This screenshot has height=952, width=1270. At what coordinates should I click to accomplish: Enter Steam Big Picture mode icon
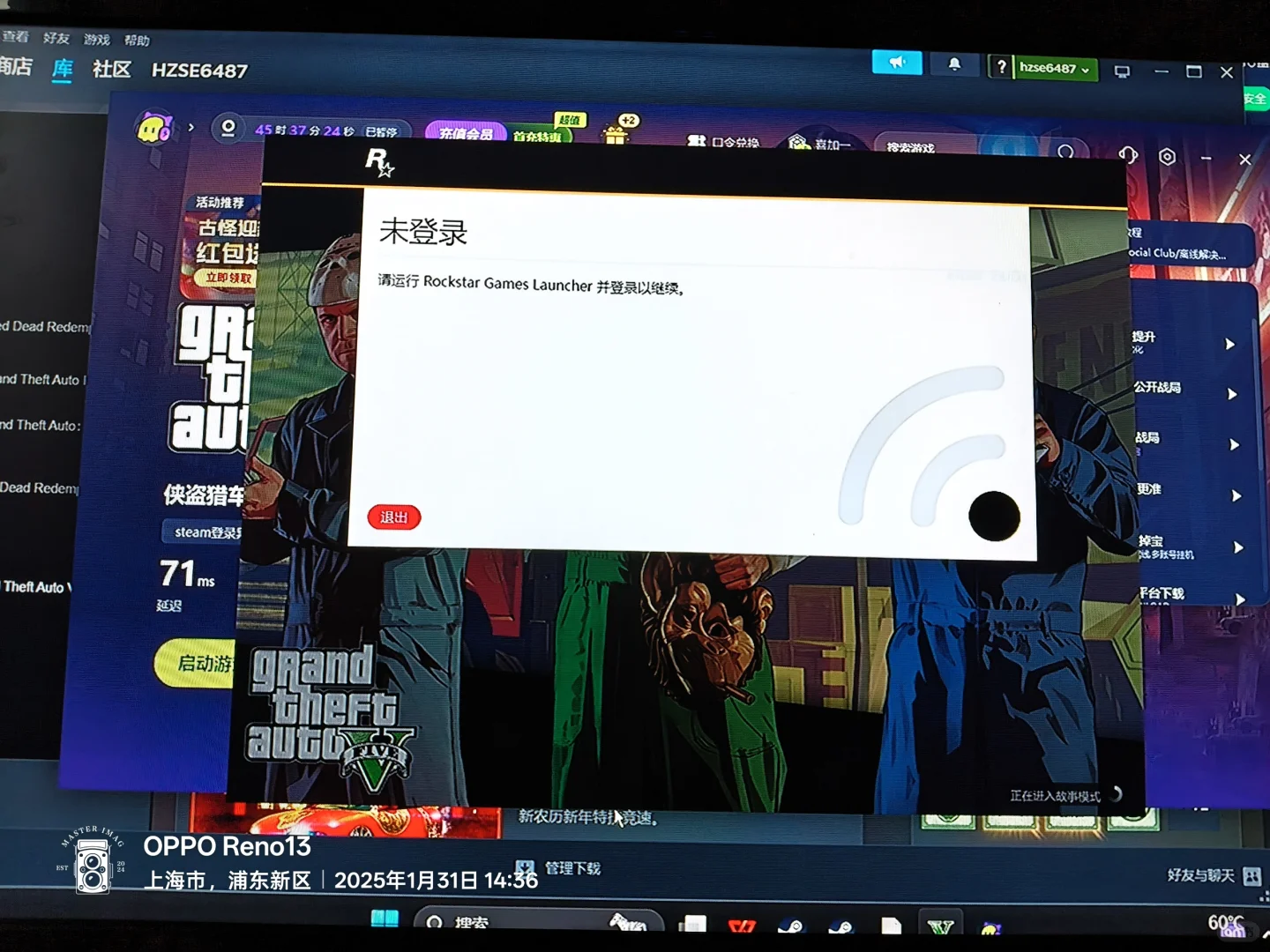pos(1122,71)
